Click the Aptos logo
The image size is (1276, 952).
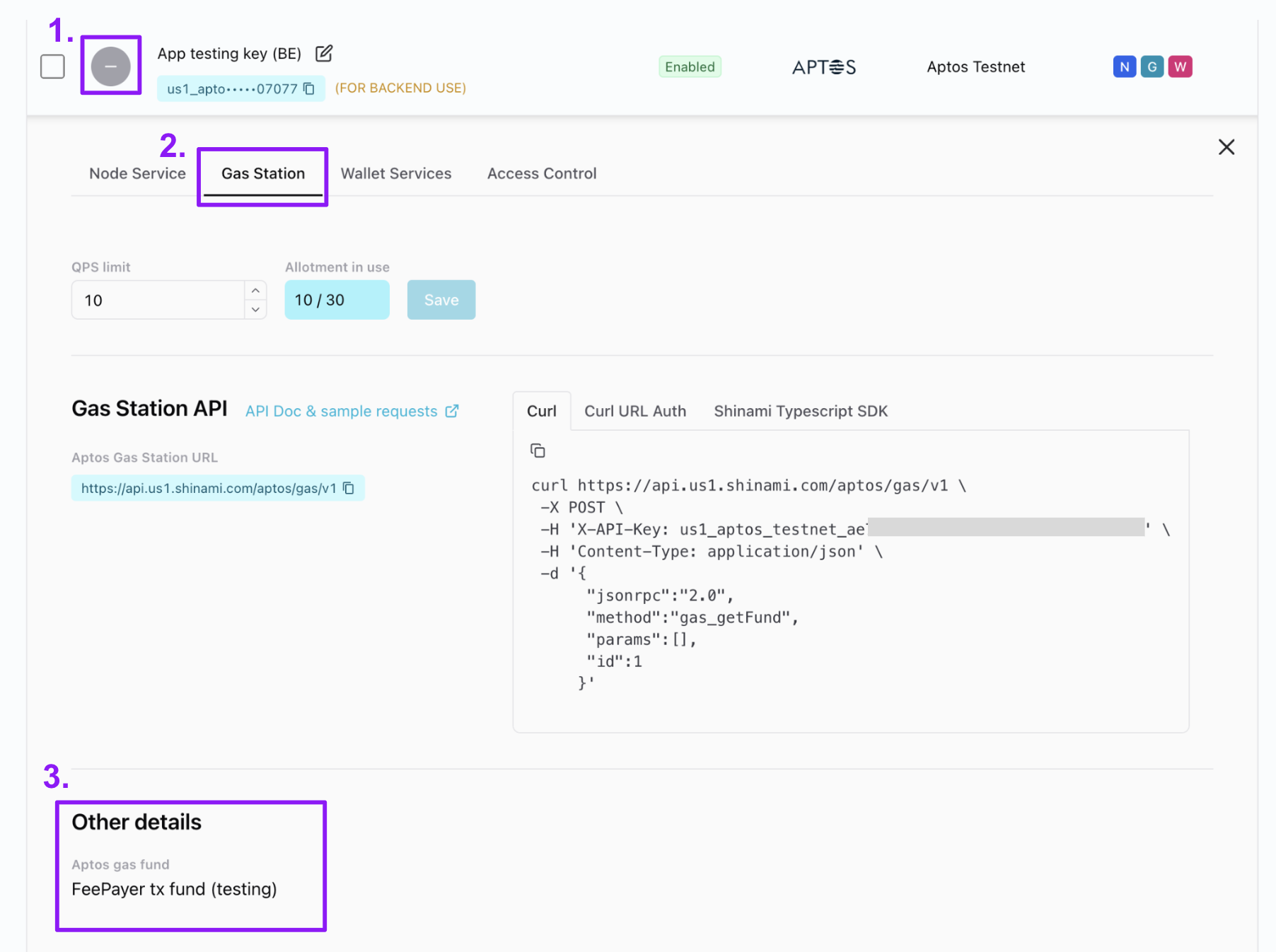click(x=824, y=67)
